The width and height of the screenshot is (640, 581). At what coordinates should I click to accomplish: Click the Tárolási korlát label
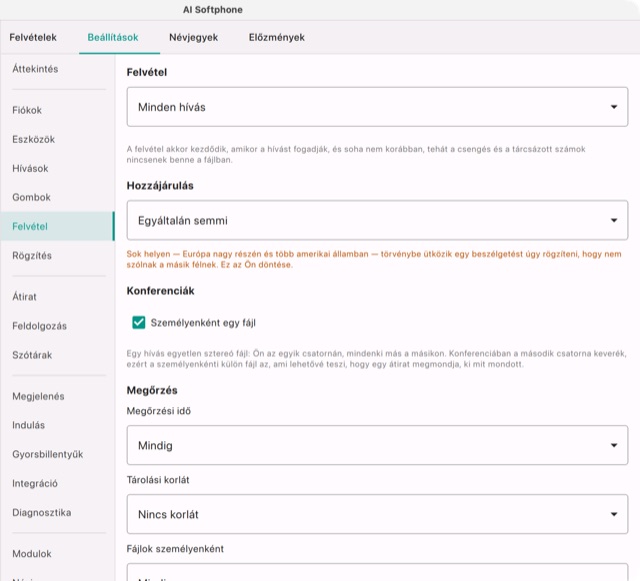[158, 480]
